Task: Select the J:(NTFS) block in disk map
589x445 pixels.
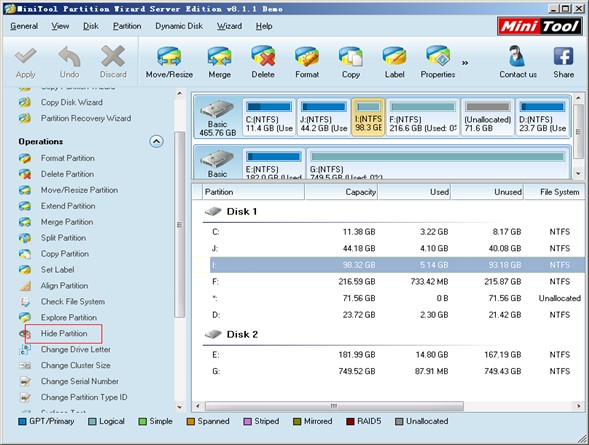Action: click(x=323, y=117)
